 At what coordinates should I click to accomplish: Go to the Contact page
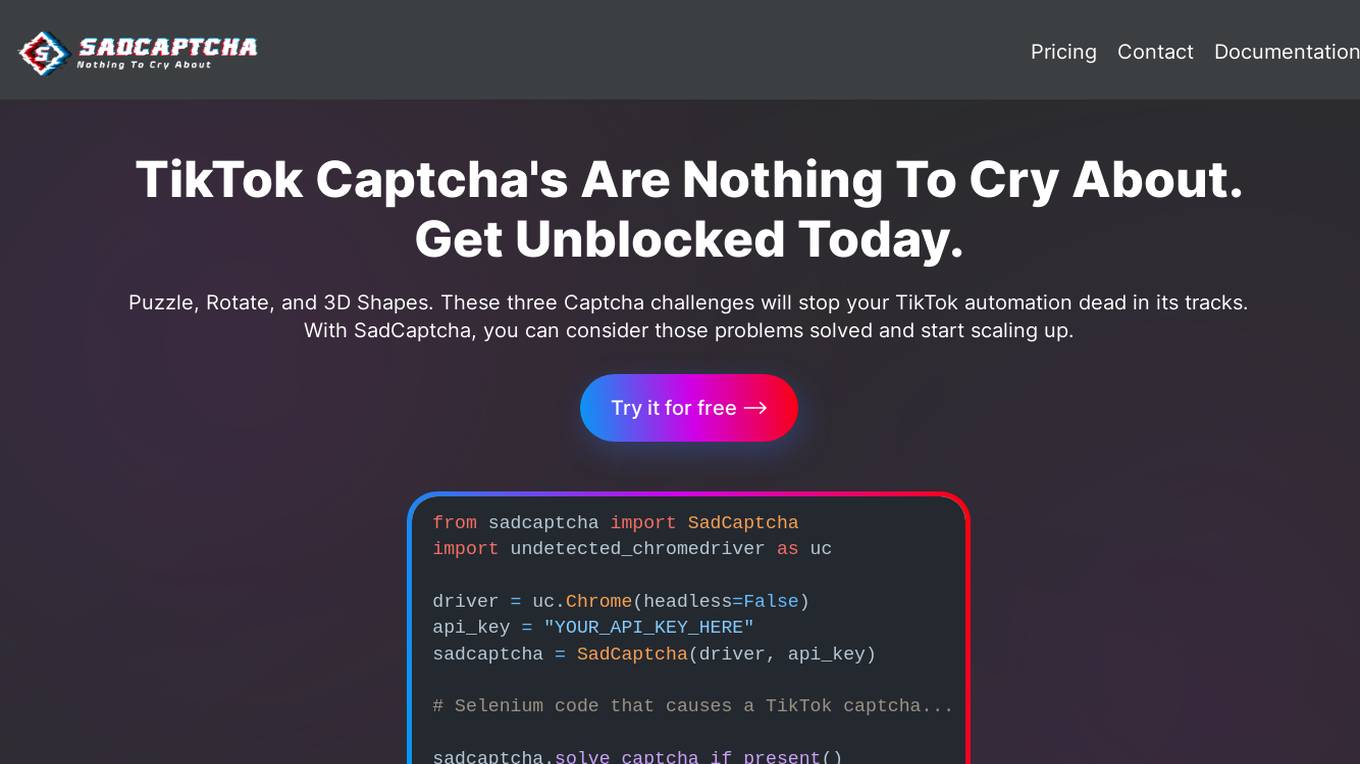(1155, 51)
